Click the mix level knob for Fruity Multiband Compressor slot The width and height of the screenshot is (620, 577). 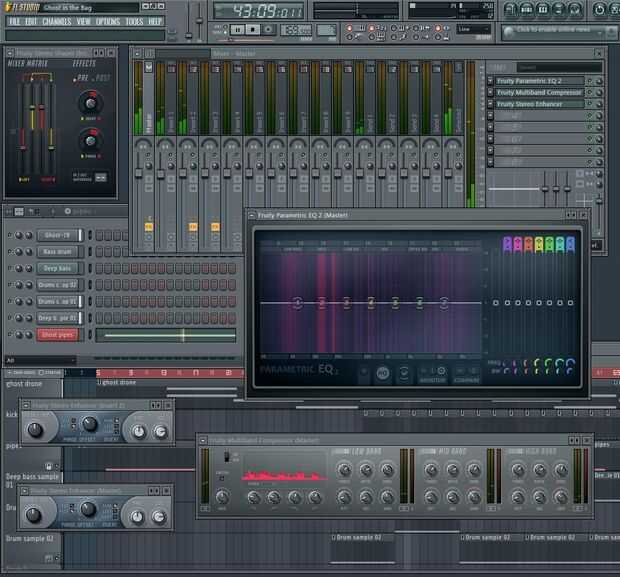click(x=599, y=93)
